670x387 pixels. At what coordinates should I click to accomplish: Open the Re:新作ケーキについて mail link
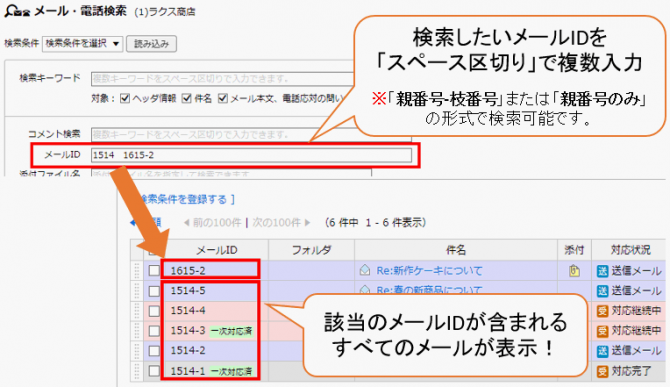click(429, 270)
